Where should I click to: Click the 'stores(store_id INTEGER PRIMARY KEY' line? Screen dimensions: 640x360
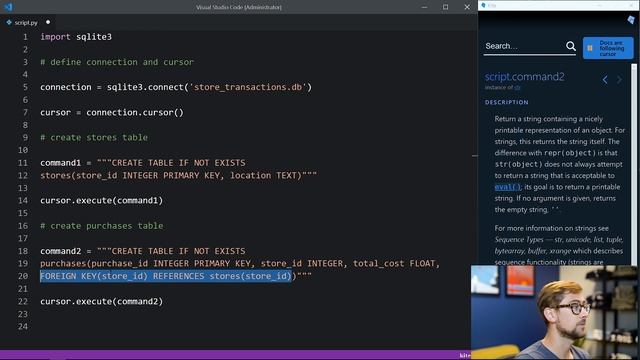point(178,175)
